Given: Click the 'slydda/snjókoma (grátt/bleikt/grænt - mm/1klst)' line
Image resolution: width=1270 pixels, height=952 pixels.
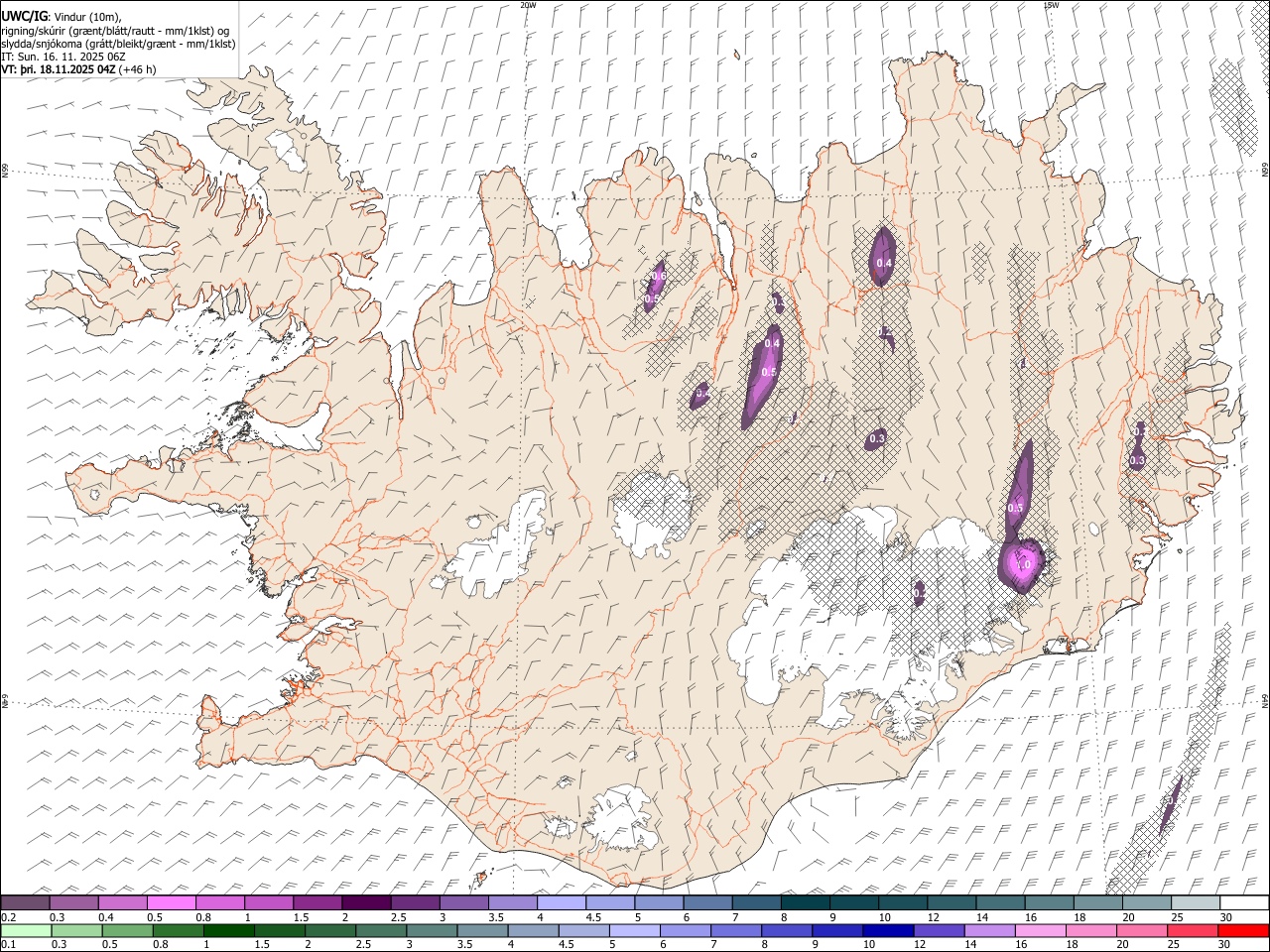Looking at the screenshot, I should 118,44.
